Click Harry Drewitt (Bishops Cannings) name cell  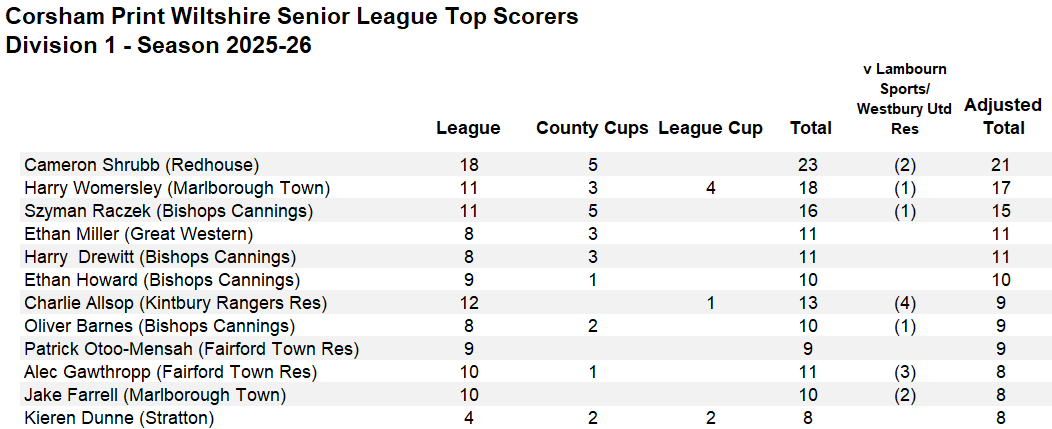pos(160,257)
